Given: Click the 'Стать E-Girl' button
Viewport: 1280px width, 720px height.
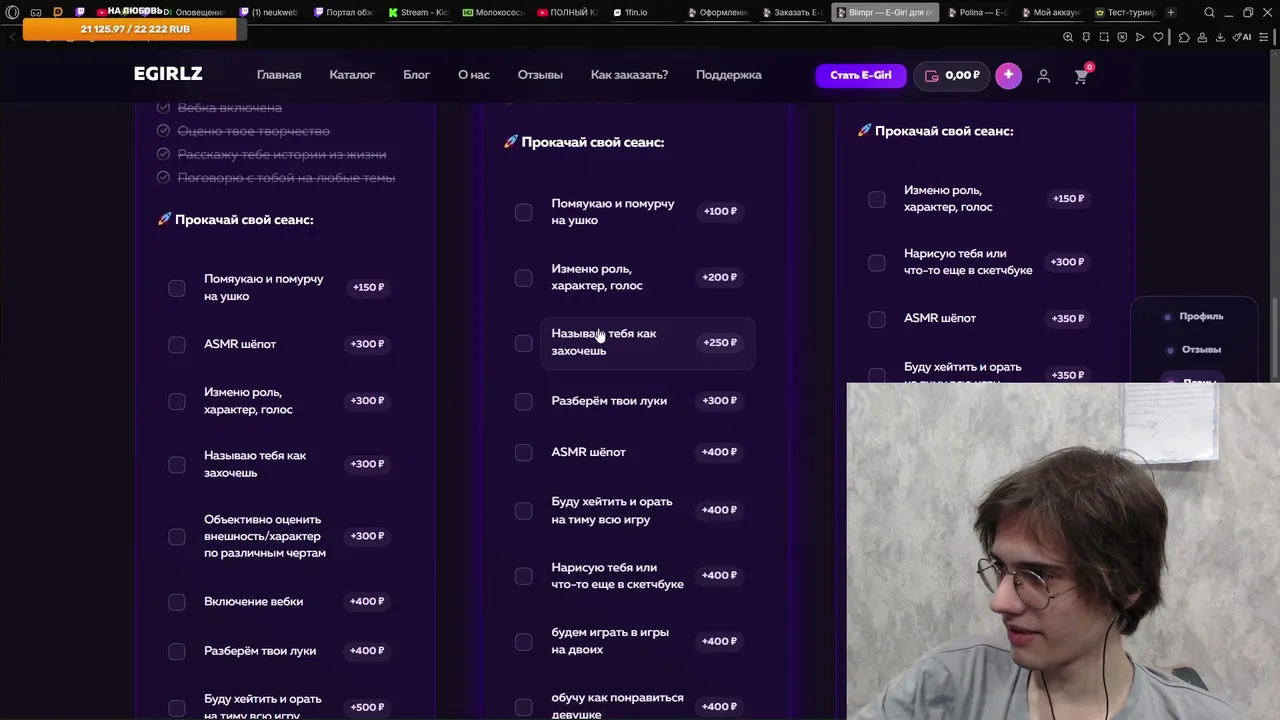Looking at the screenshot, I should (861, 75).
